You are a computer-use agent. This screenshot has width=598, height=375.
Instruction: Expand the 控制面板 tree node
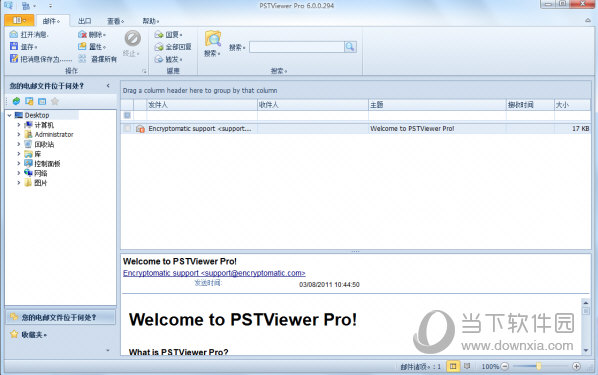pyautogui.click(x=19, y=163)
